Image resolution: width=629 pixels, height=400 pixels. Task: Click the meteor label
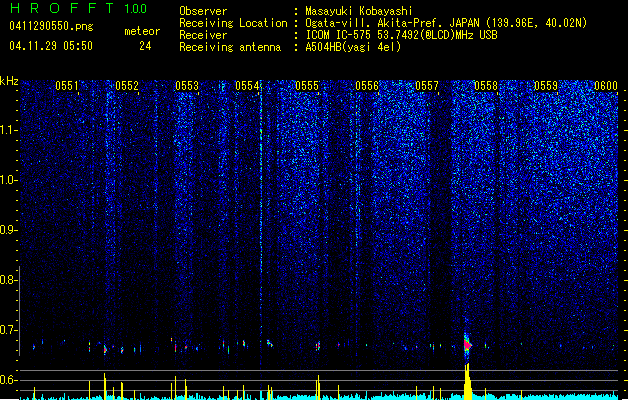tap(142, 31)
